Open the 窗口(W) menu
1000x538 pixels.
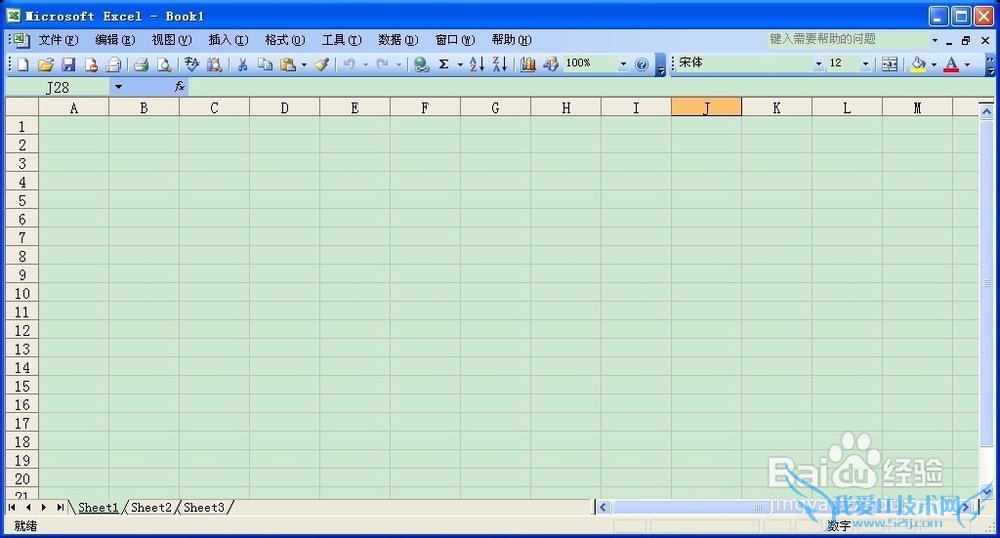455,40
